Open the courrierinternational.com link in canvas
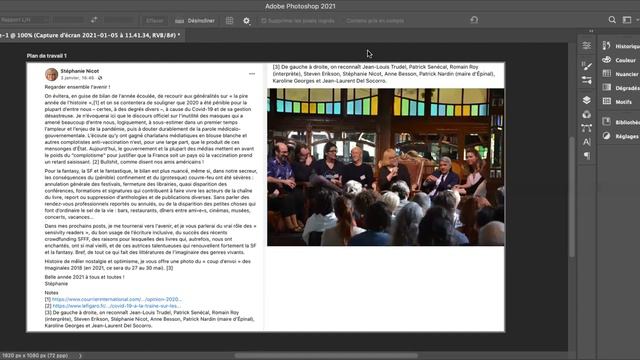This screenshot has width=640, height=360. click(117, 299)
